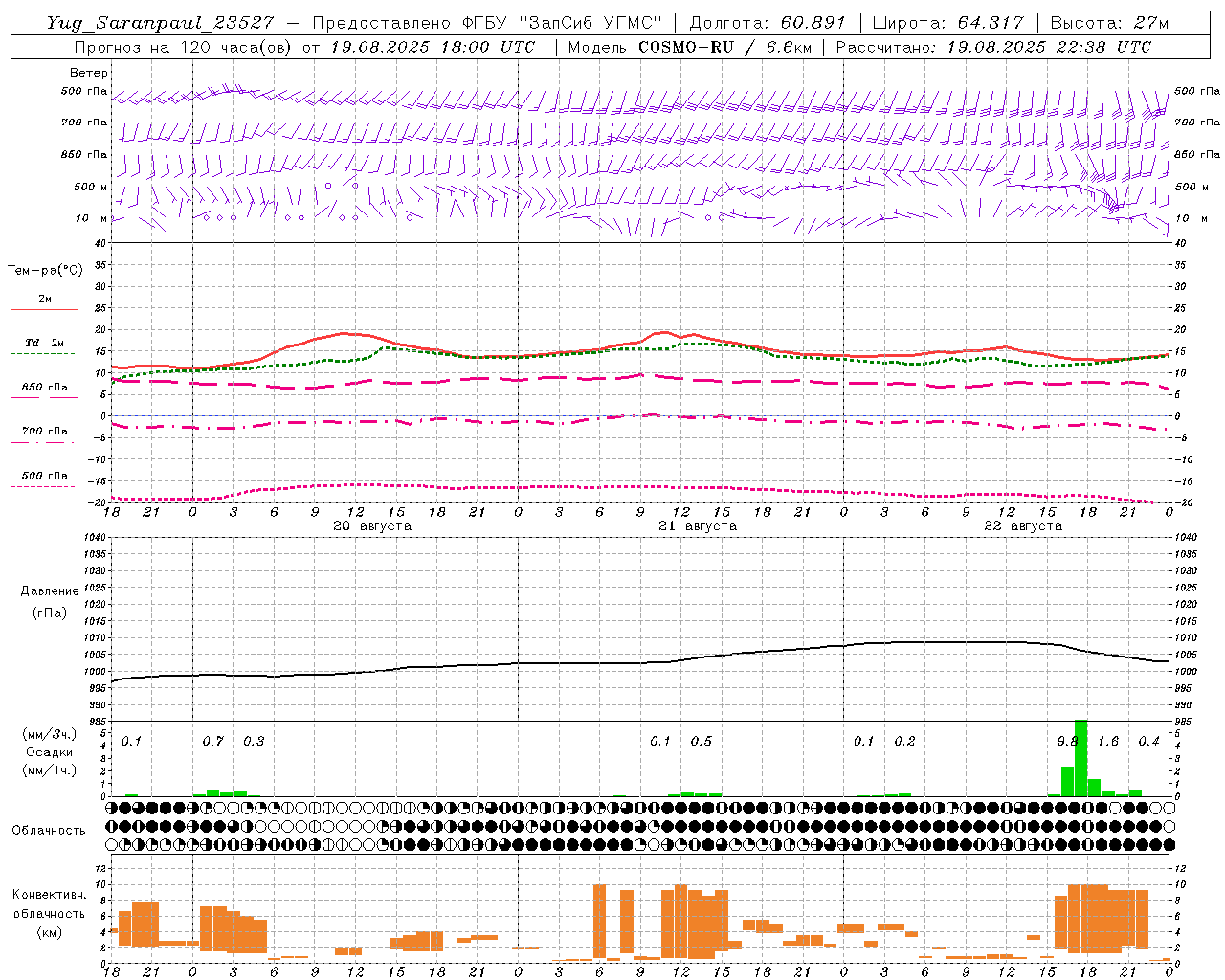Select the provider text ФГБУ "ЗапСиб УГМС"

tap(562, 23)
